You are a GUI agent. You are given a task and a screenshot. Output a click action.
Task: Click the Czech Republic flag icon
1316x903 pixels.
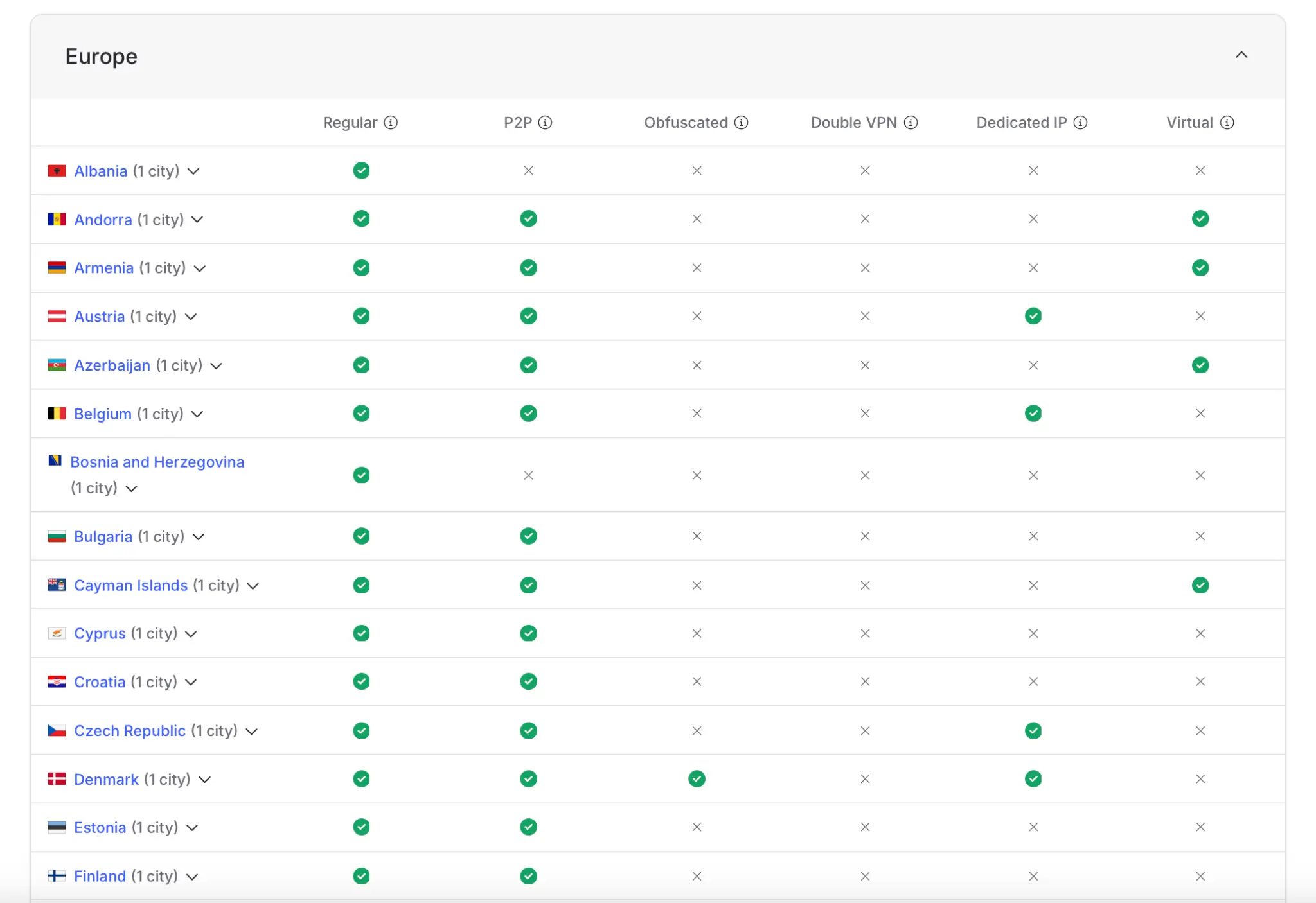(x=57, y=731)
